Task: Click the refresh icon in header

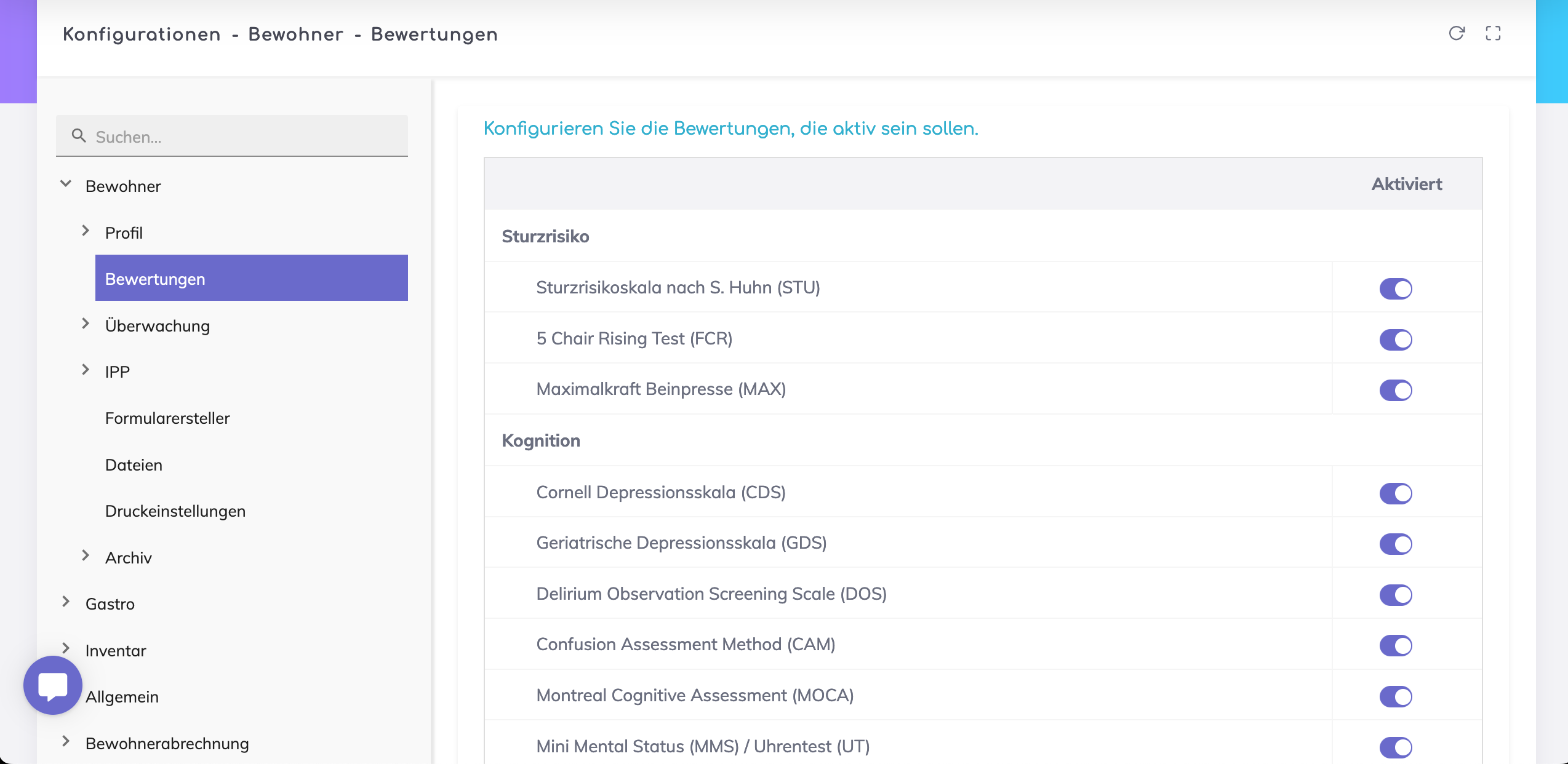Action: coord(1456,33)
